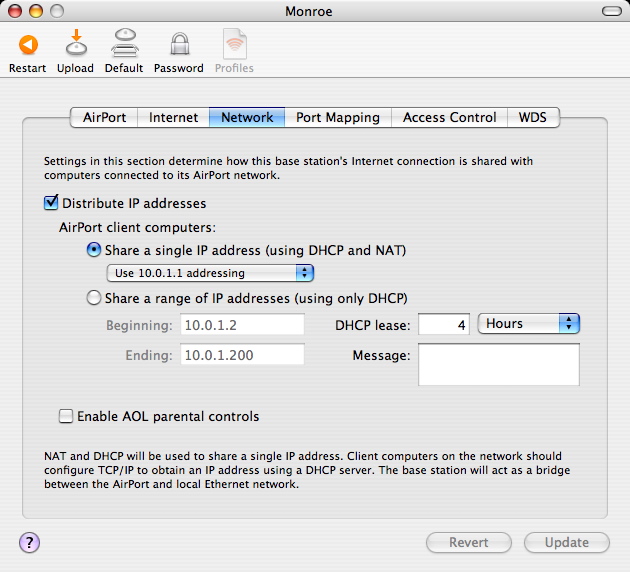The height and width of the screenshot is (572, 630).
Task: Select Share a range of IP addresses
Action: 94,298
